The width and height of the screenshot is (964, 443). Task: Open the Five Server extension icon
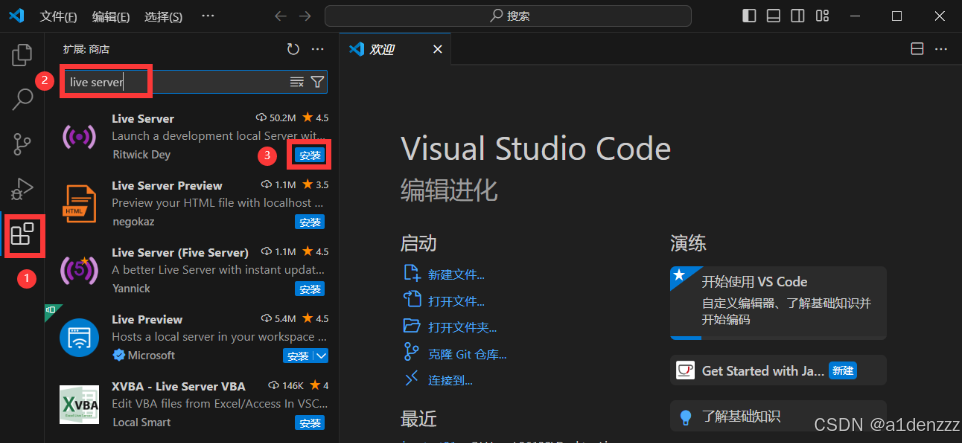tap(79, 270)
